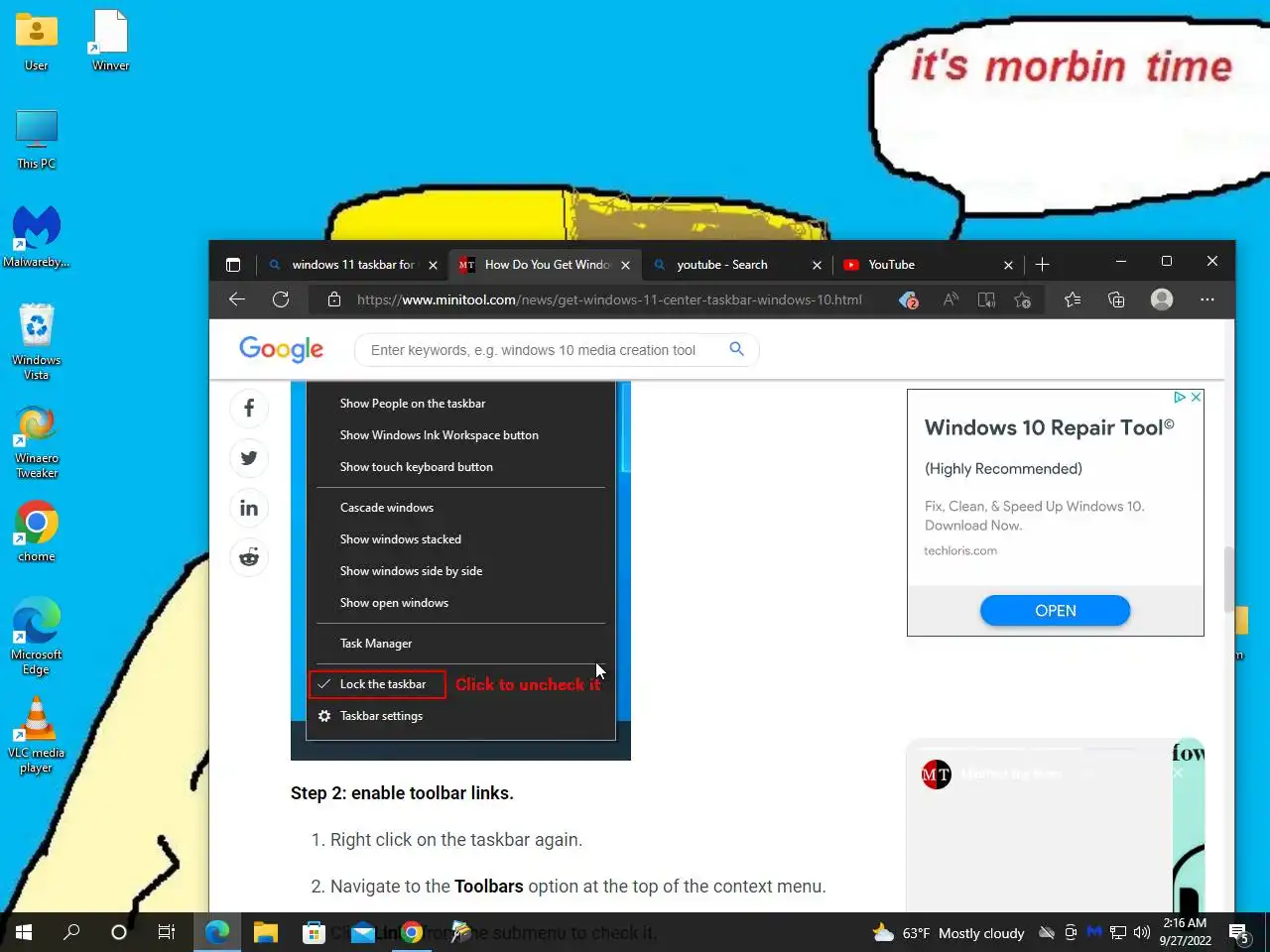
Task: Open tracking prevention shield icon with badge
Action: pos(909,299)
